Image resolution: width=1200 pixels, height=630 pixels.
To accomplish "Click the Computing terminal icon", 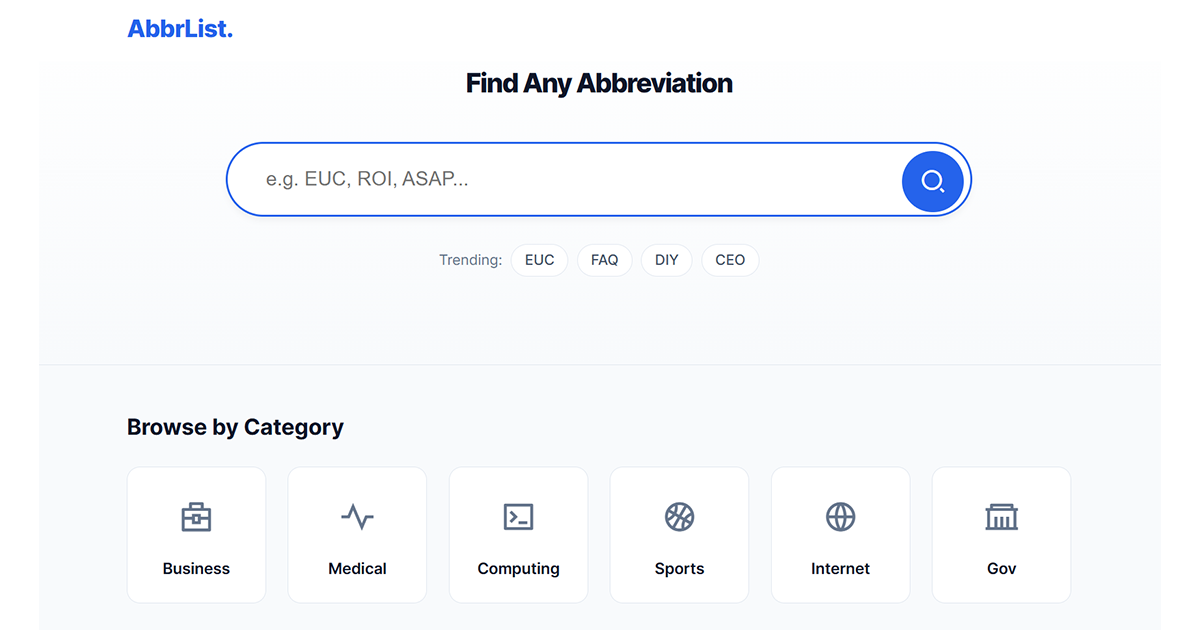I will point(518,517).
